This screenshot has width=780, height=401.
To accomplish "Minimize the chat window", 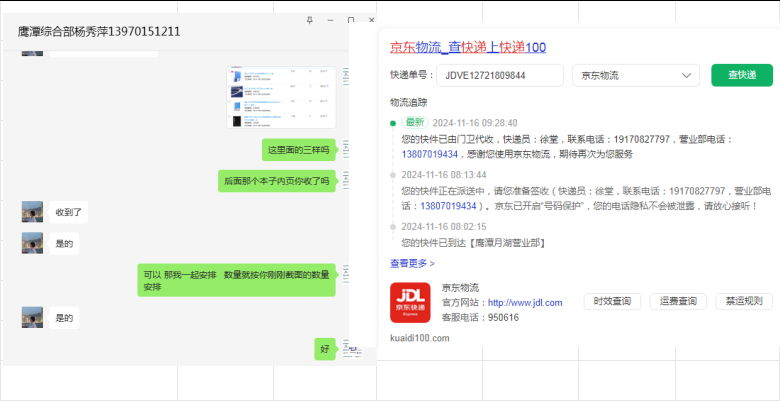I will [330, 20].
